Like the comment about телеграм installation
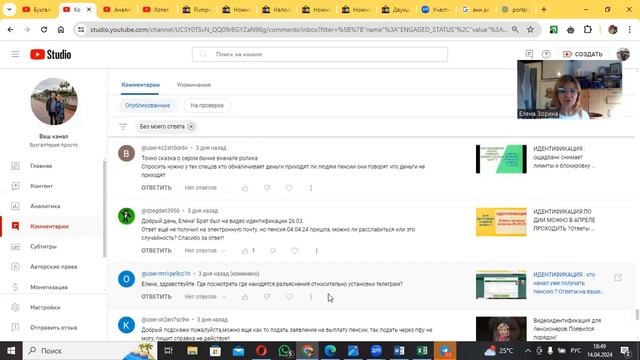This screenshot has height=360, width=640. click(245, 297)
